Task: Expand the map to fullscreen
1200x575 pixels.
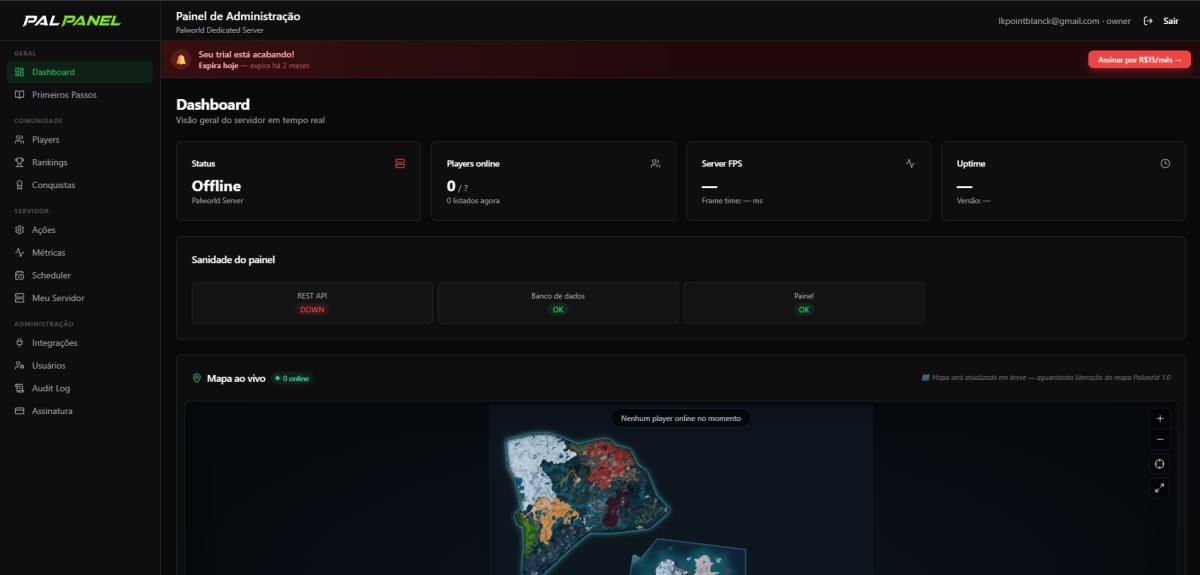Action: pos(1160,487)
